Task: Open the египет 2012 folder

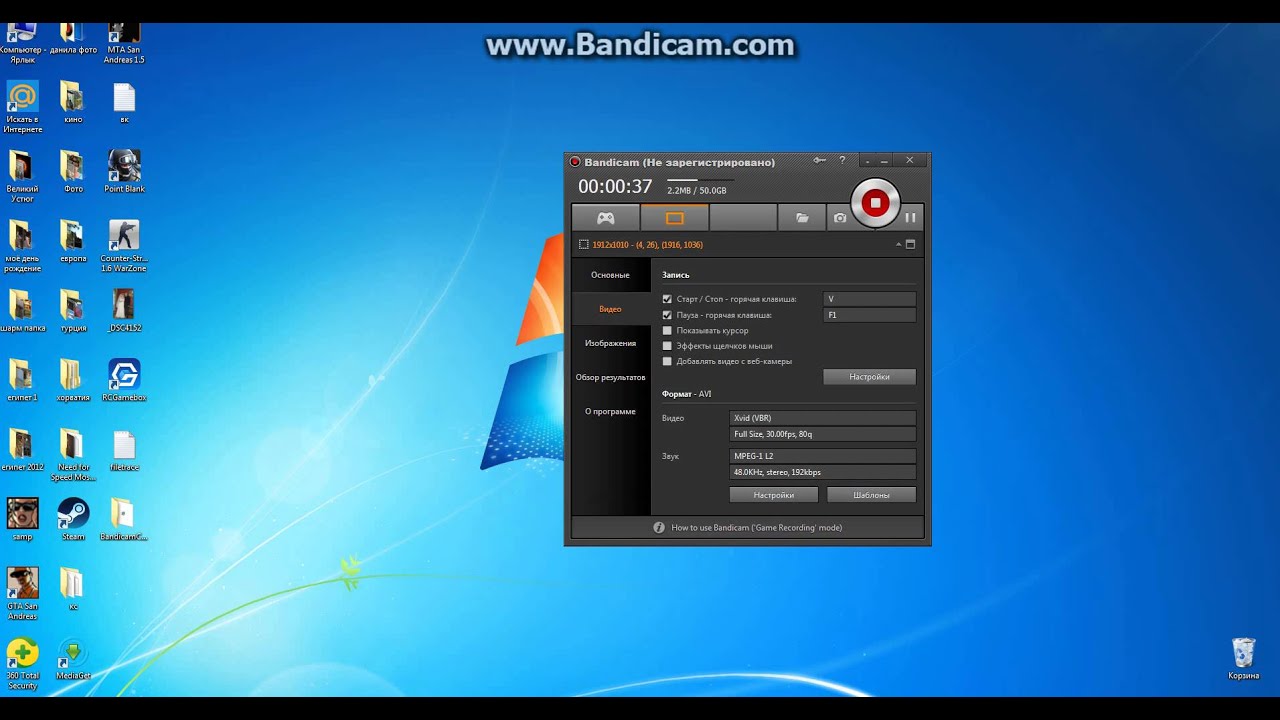Action: [22, 451]
